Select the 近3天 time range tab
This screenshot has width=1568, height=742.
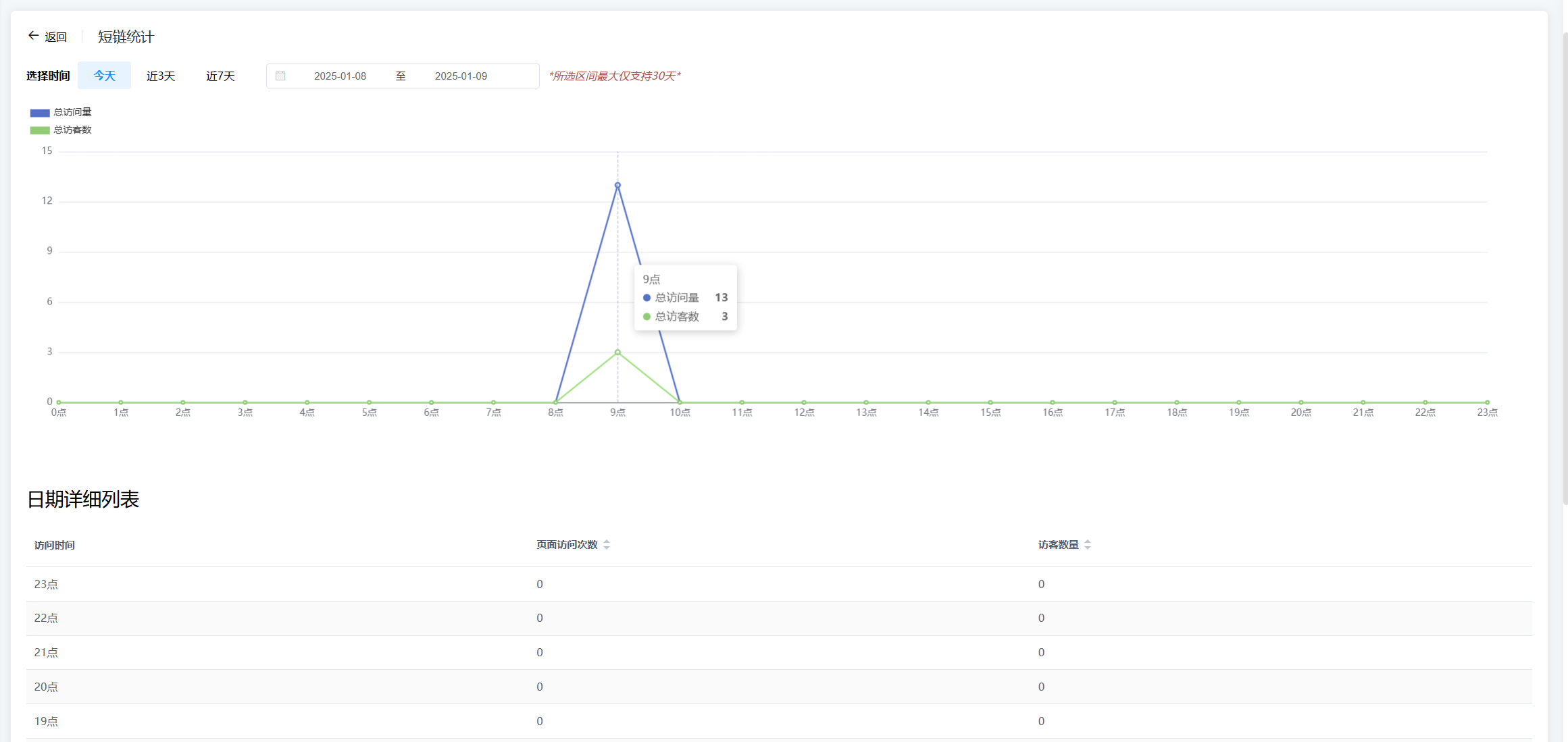[161, 76]
